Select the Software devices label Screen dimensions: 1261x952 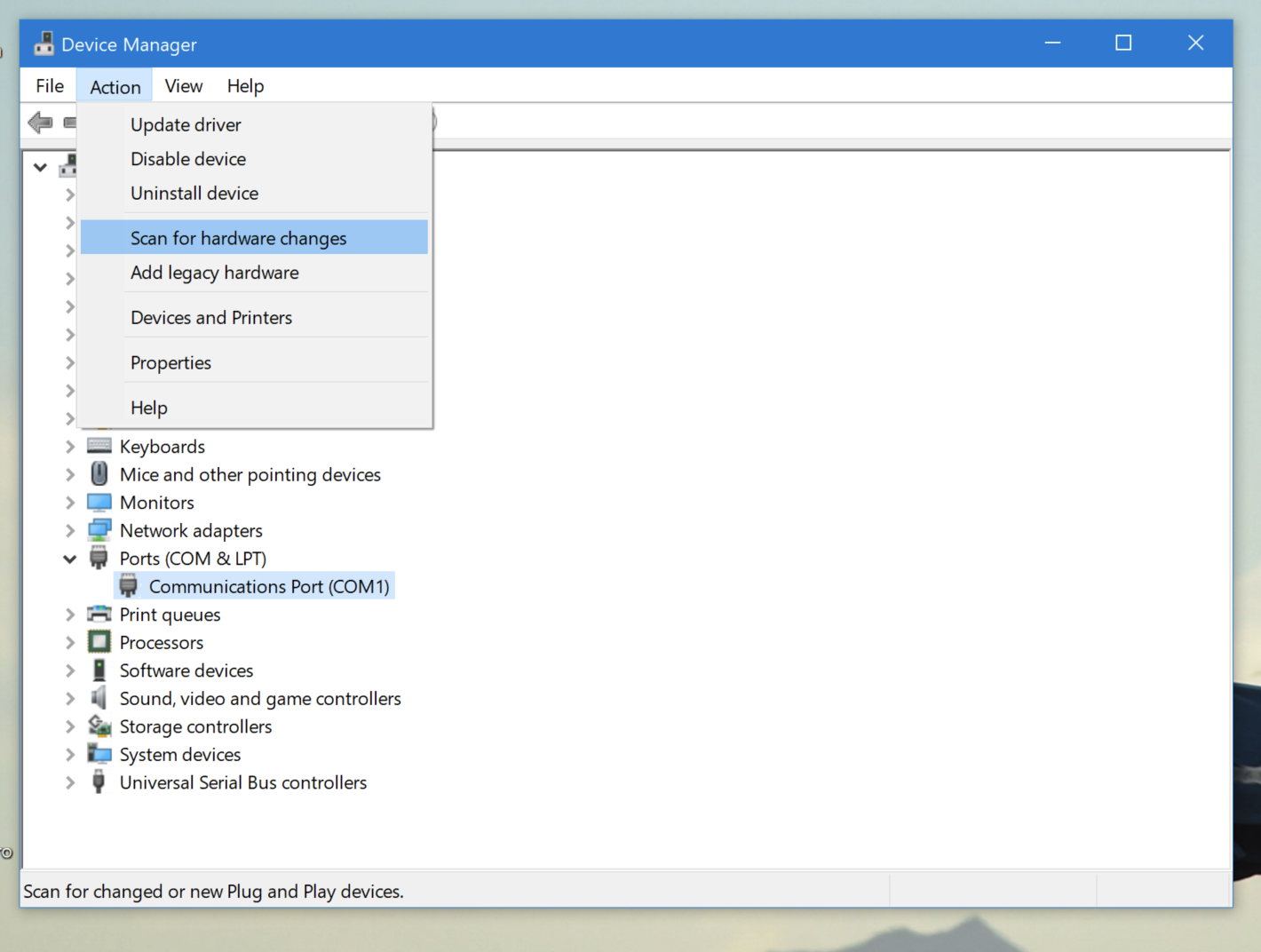tap(186, 670)
